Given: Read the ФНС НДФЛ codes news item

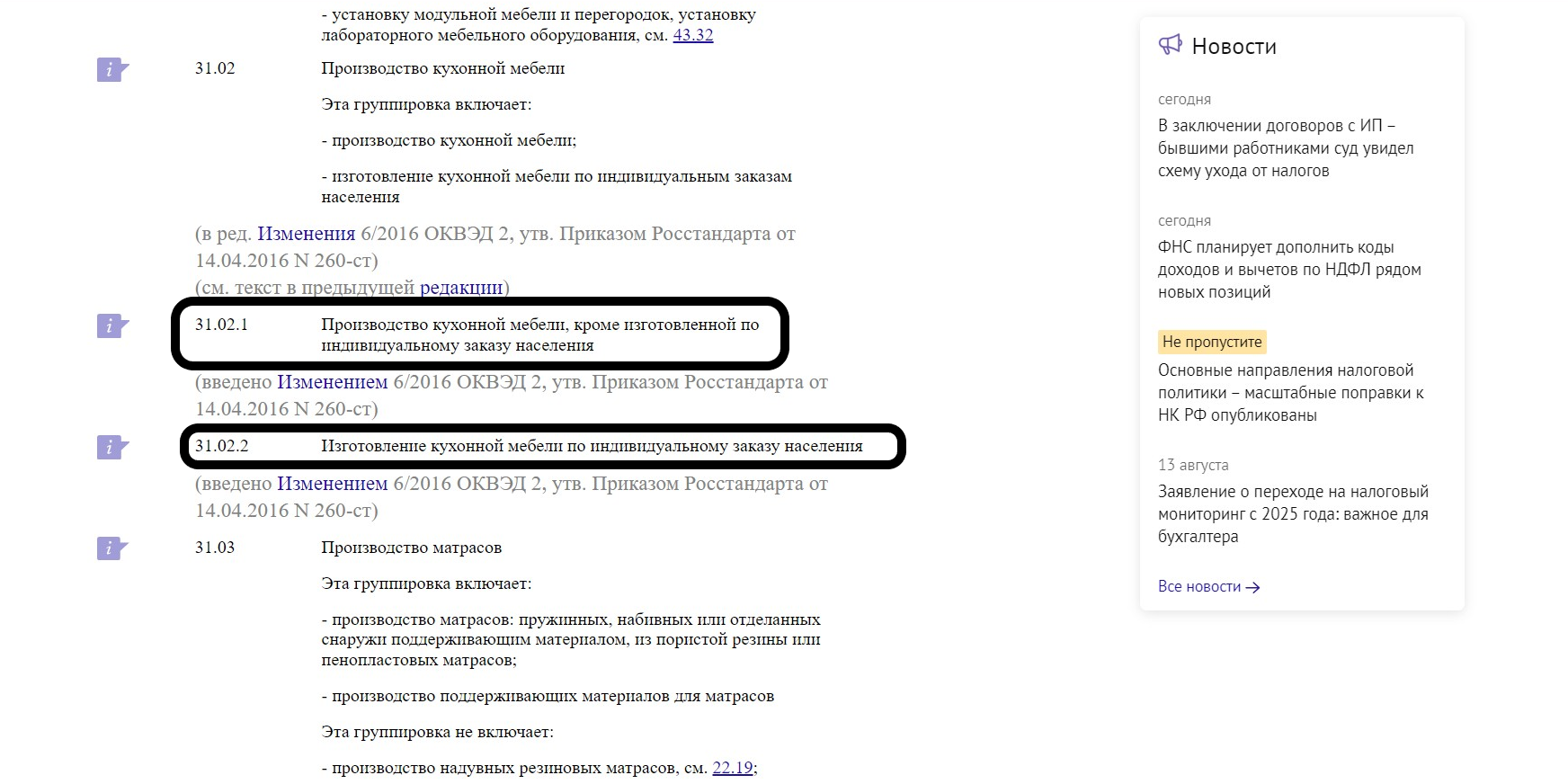Looking at the screenshot, I should (x=1288, y=270).
